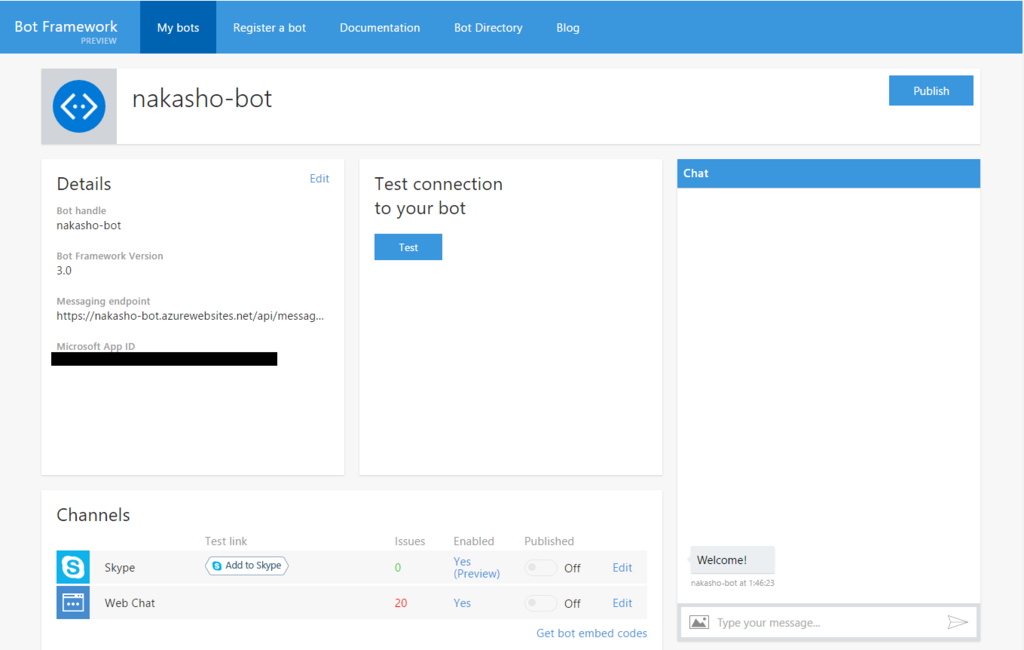This screenshot has height=650, width=1024.
Task: Click the Skype issues count 0
Action: click(x=398, y=568)
